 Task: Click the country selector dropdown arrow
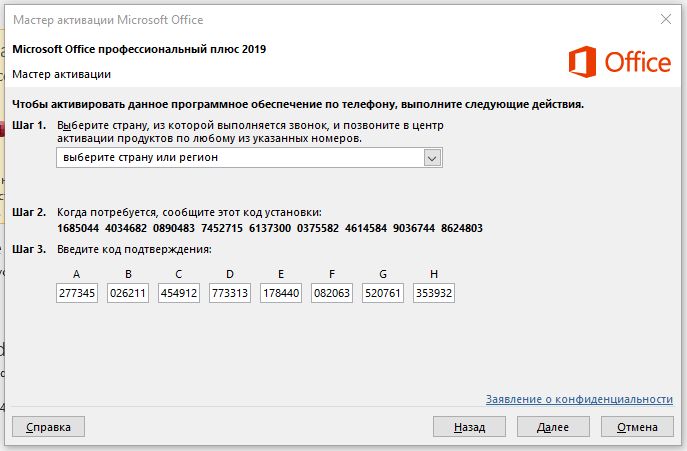point(432,158)
